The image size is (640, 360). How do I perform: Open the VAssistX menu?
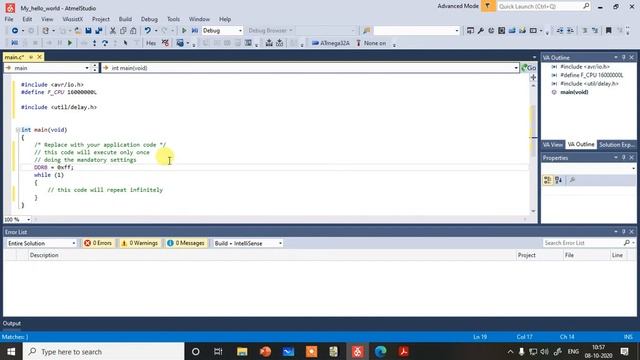pyautogui.click(x=73, y=19)
